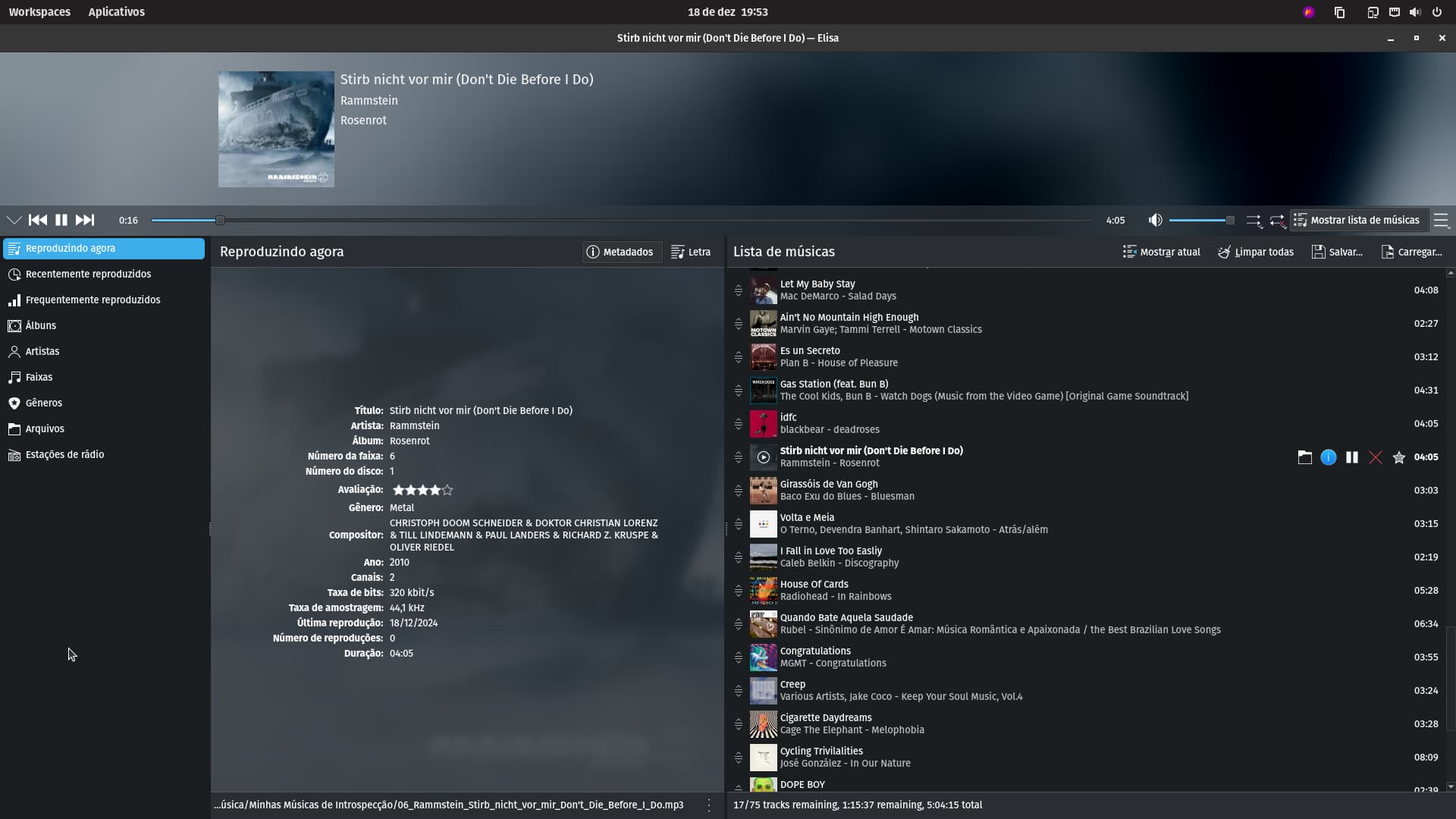This screenshot has height=819, width=1456.
Task: Click the playback progress slider
Action: [620, 220]
